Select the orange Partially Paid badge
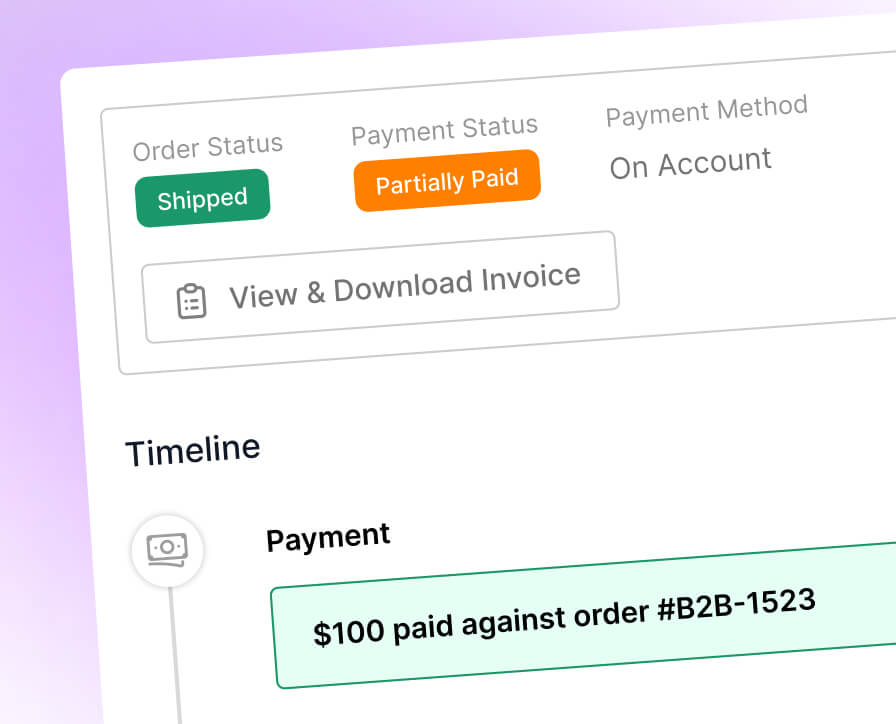This screenshot has width=896, height=724. (447, 181)
